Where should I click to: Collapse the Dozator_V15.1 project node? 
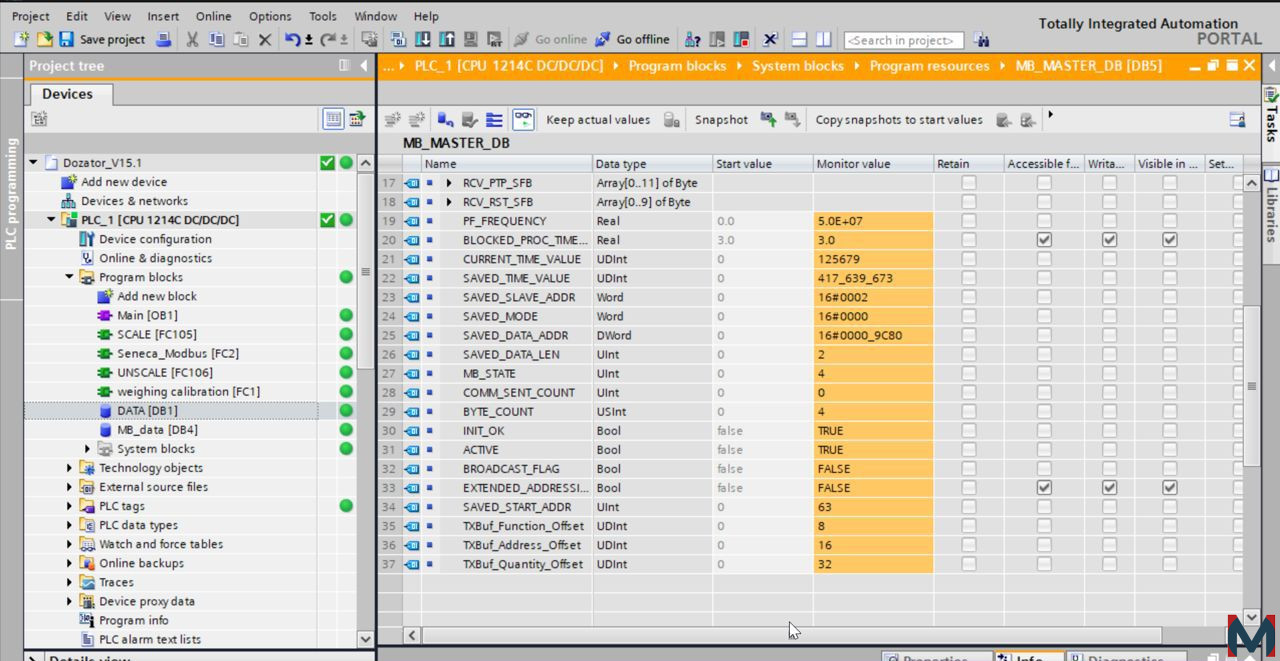tap(33, 163)
